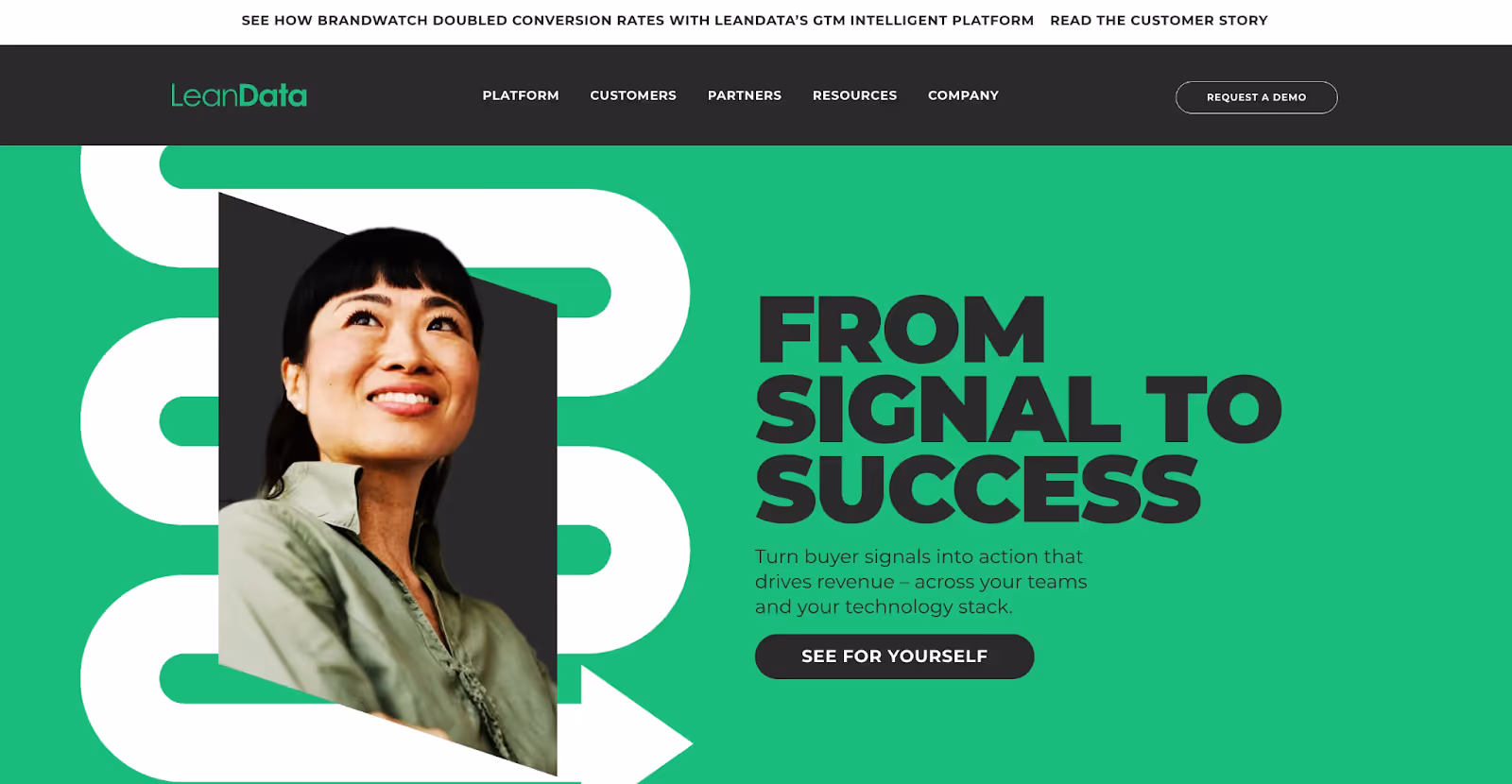The width and height of the screenshot is (1512, 784).
Task: Click the smiling woman's portrait photo
Action: pos(387,482)
